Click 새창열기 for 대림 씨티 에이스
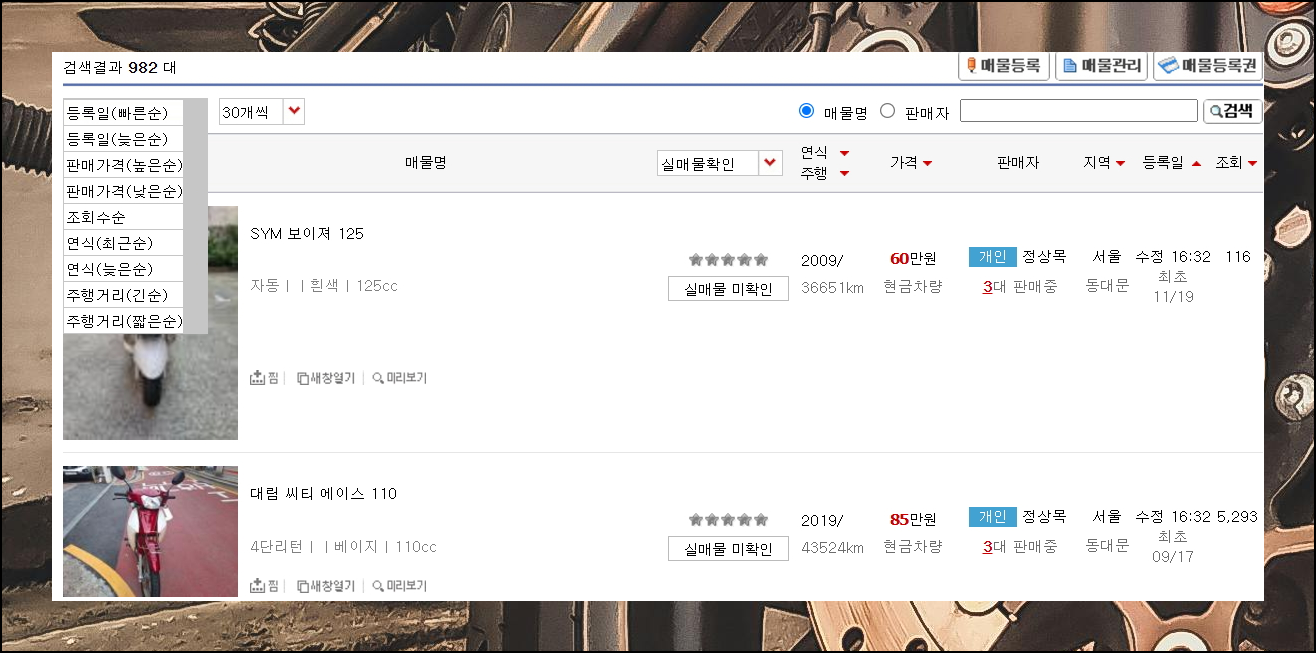The image size is (1316, 653). coord(326,586)
